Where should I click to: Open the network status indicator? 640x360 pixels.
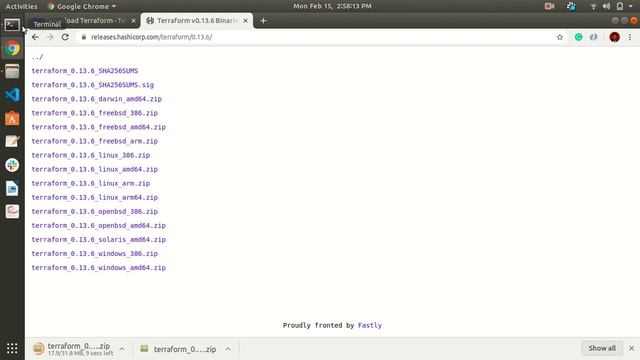click(x=593, y=6)
